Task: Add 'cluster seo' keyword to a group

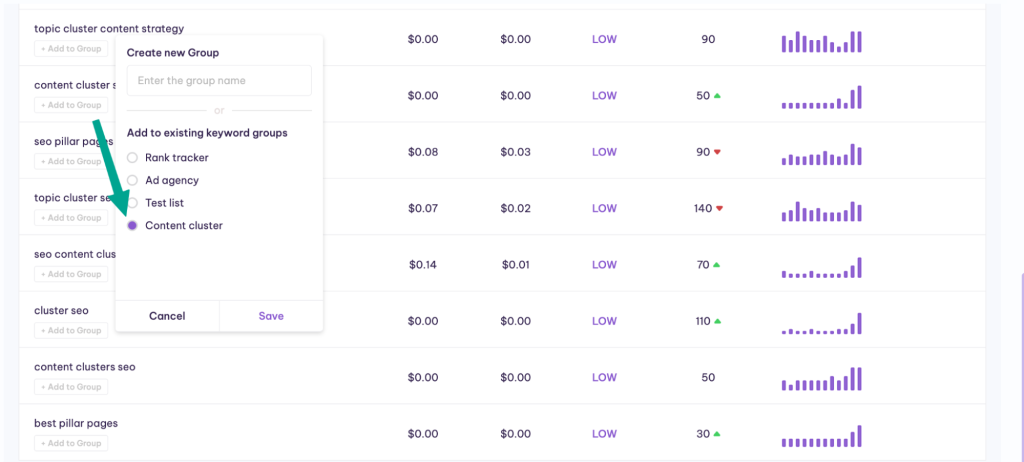Action: 71,331
